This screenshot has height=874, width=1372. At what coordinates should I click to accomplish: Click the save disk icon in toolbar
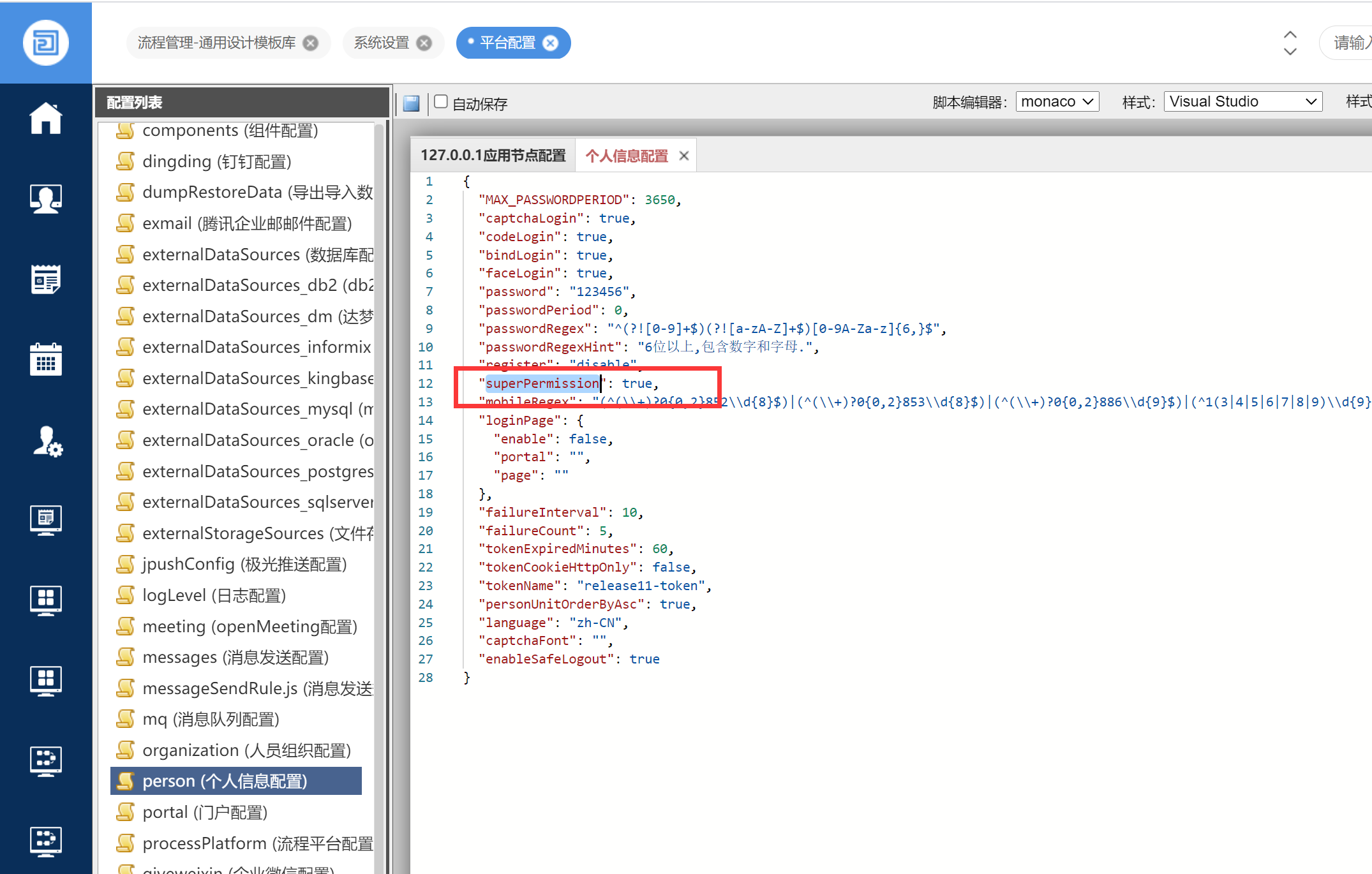412,103
